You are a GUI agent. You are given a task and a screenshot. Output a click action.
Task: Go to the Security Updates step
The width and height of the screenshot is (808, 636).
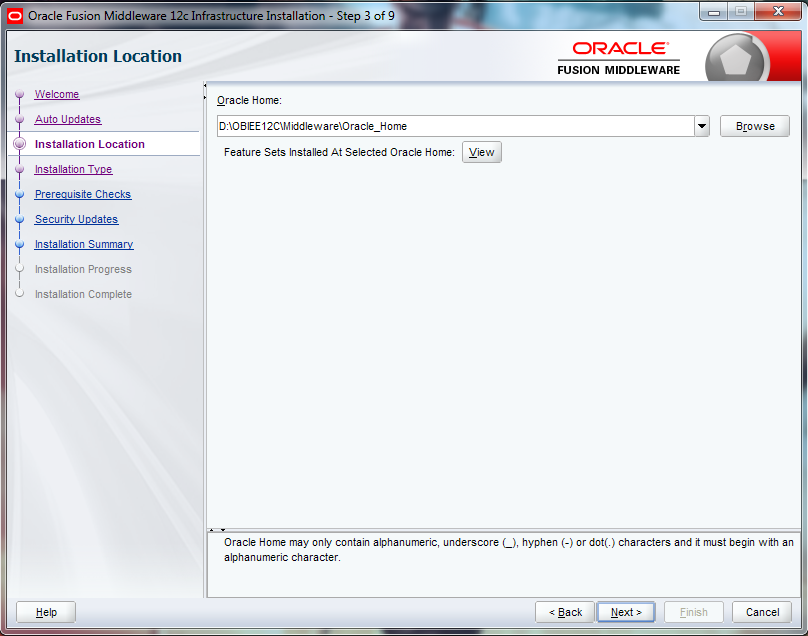(76, 219)
